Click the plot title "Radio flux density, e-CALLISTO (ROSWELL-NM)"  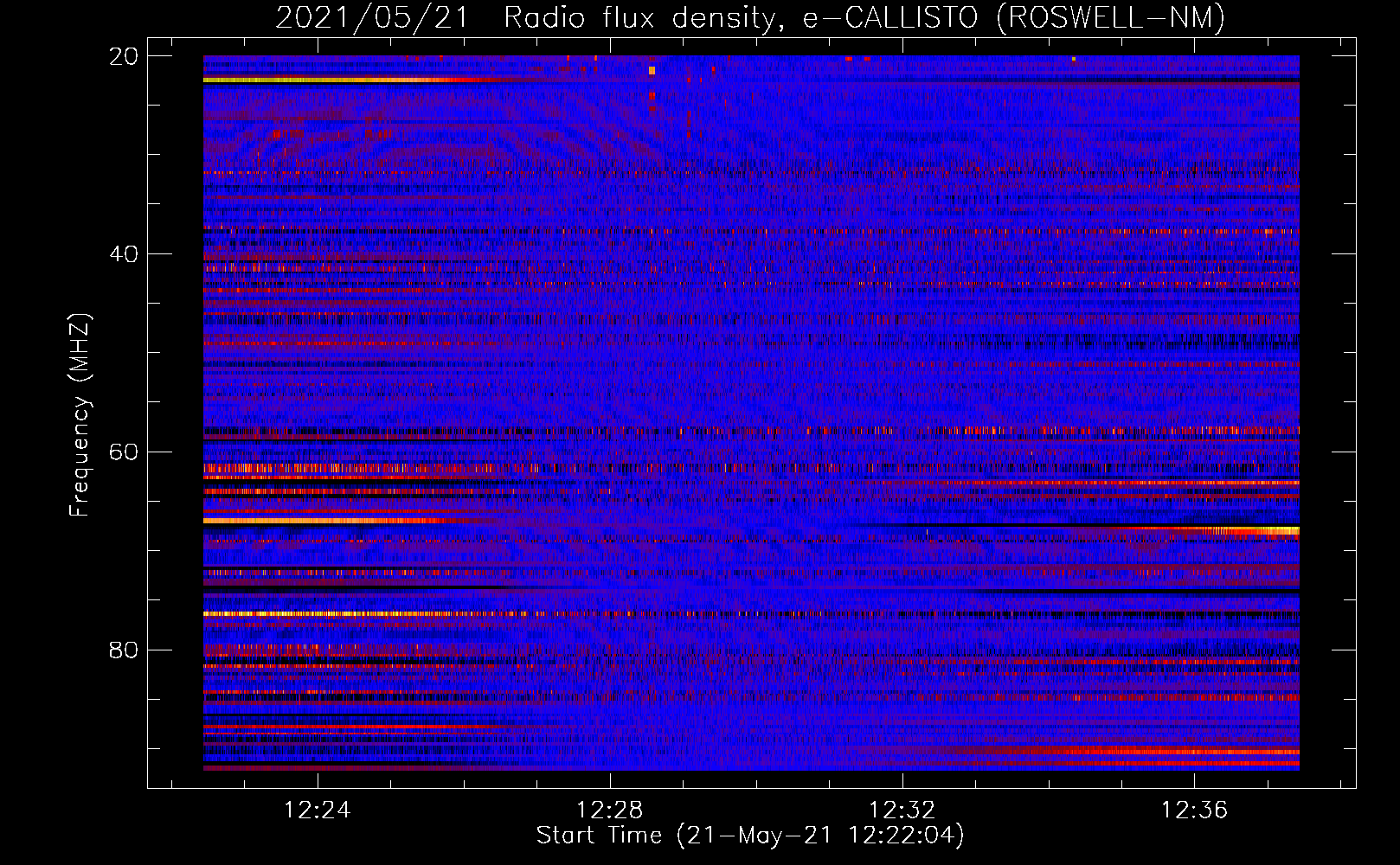tap(864, 17)
